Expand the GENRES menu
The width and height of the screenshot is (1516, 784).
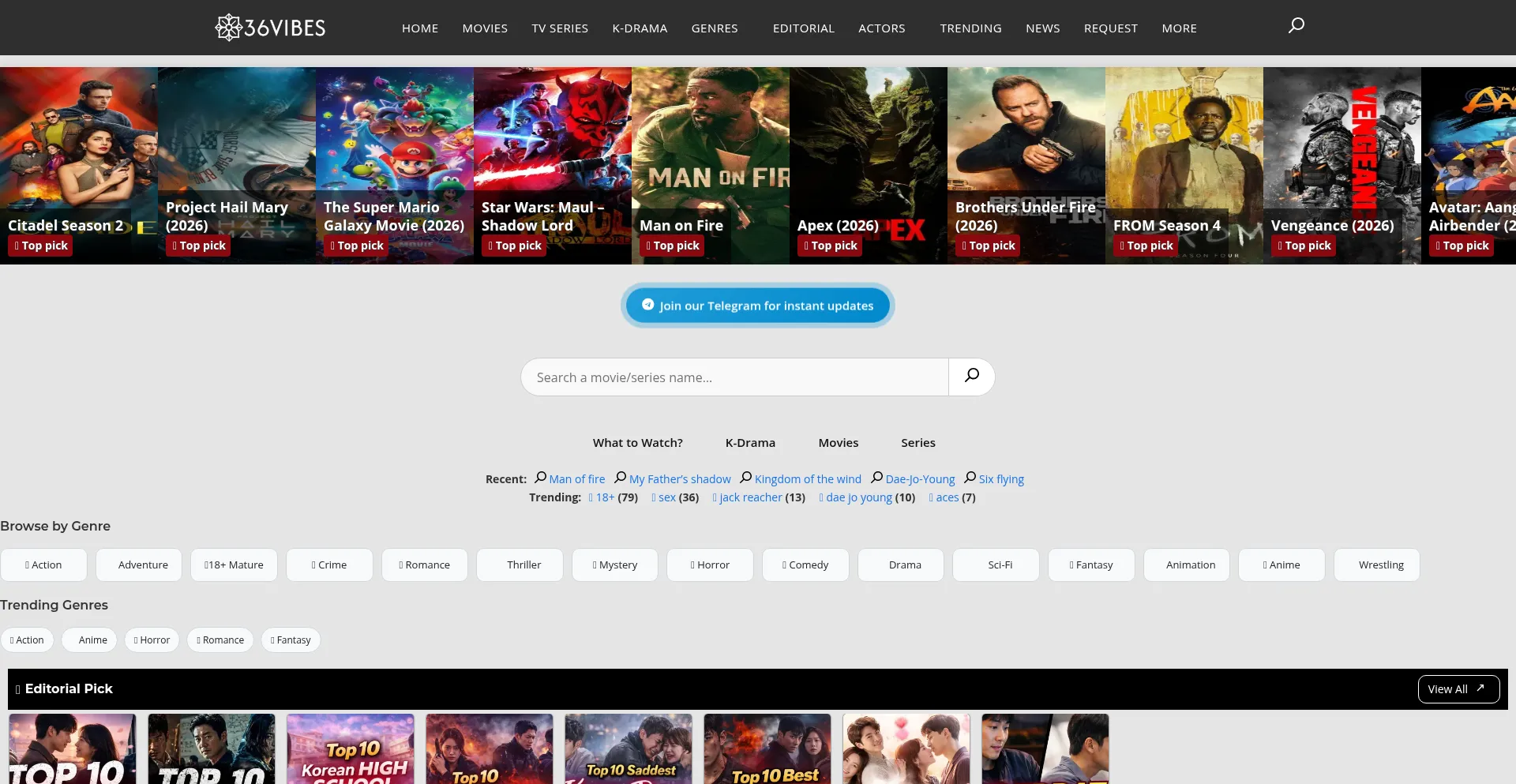click(x=715, y=28)
